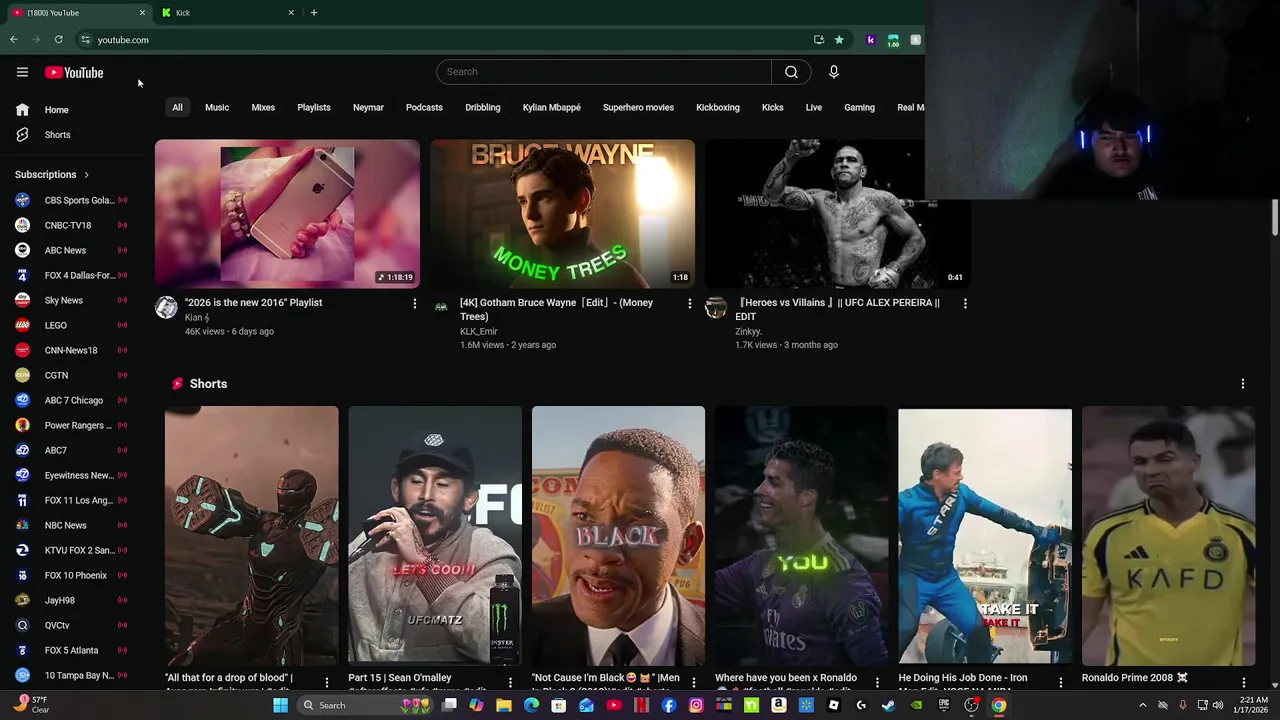The image size is (1280, 720).
Task: Open Amazon from the taskbar
Action: pyautogui.click(x=778, y=705)
